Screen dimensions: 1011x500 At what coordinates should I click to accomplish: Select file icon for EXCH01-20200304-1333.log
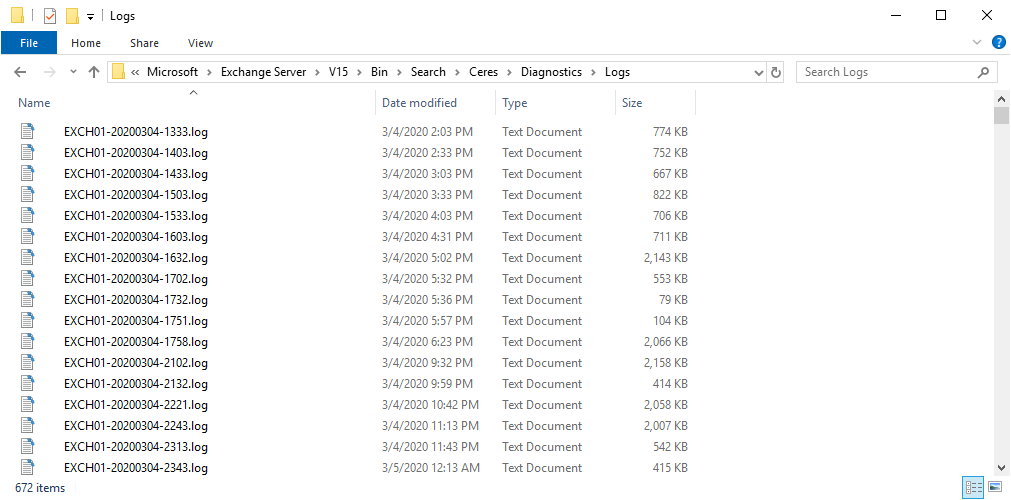(x=27, y=132)
